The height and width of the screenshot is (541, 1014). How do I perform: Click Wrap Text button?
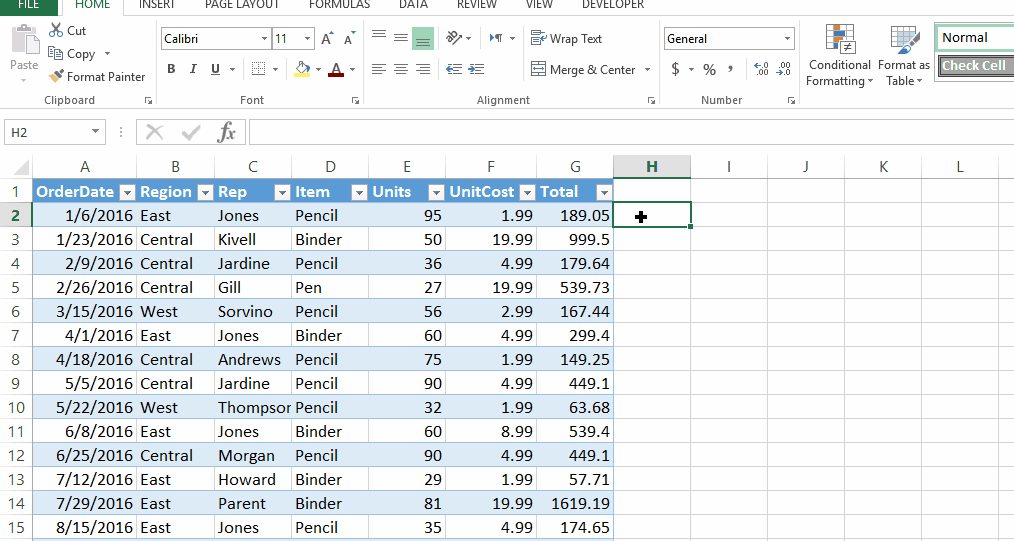[x=566, y=39]
